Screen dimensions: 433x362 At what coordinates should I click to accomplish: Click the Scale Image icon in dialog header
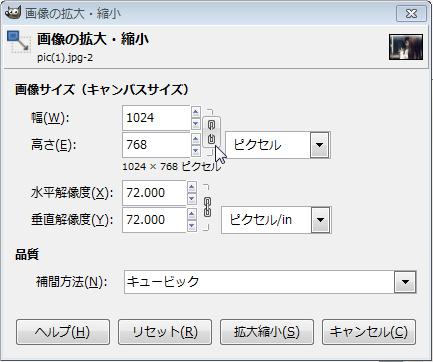(x=19, y=42)
